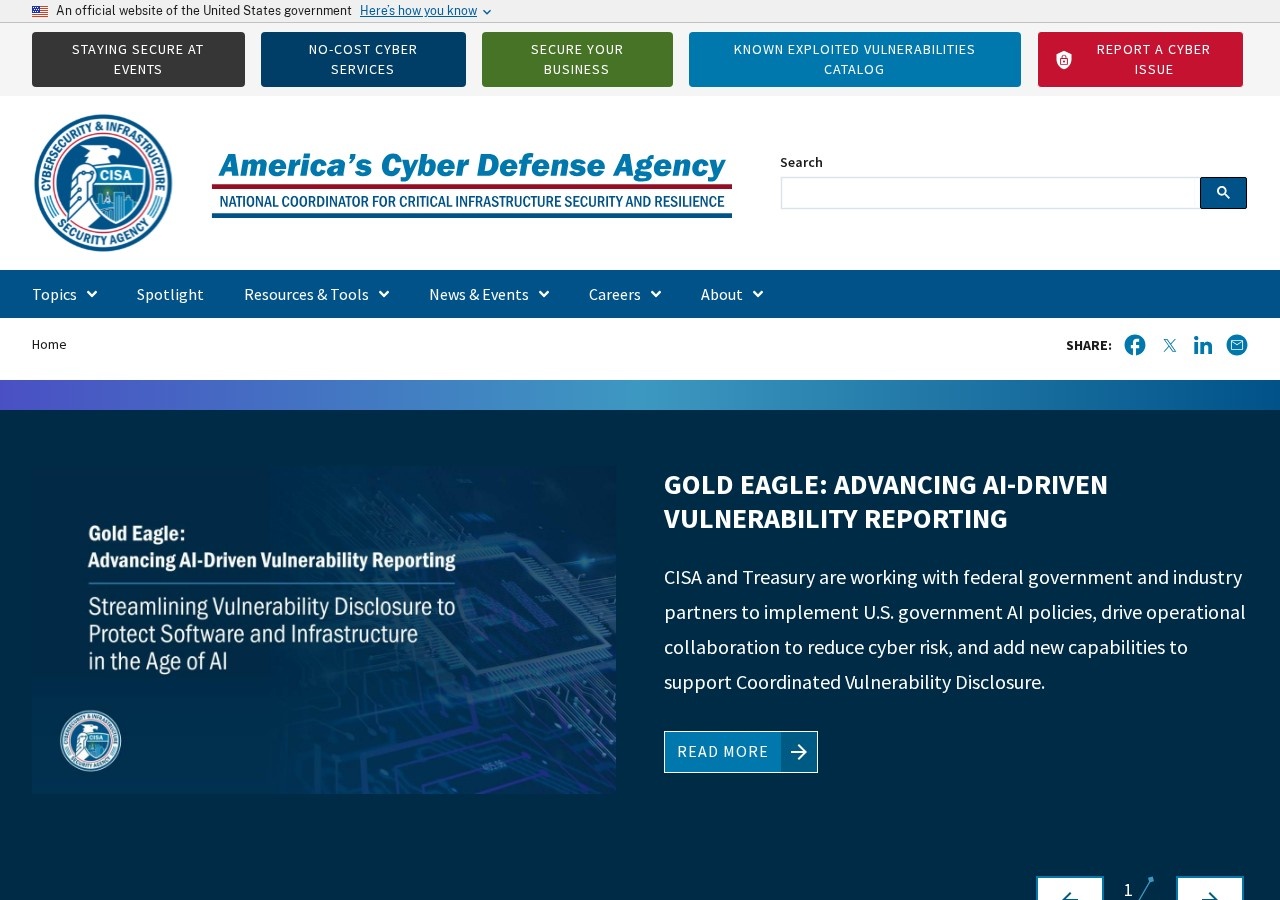
Task: Click the Gold Eagle headline text
Action: pos(886,502)
